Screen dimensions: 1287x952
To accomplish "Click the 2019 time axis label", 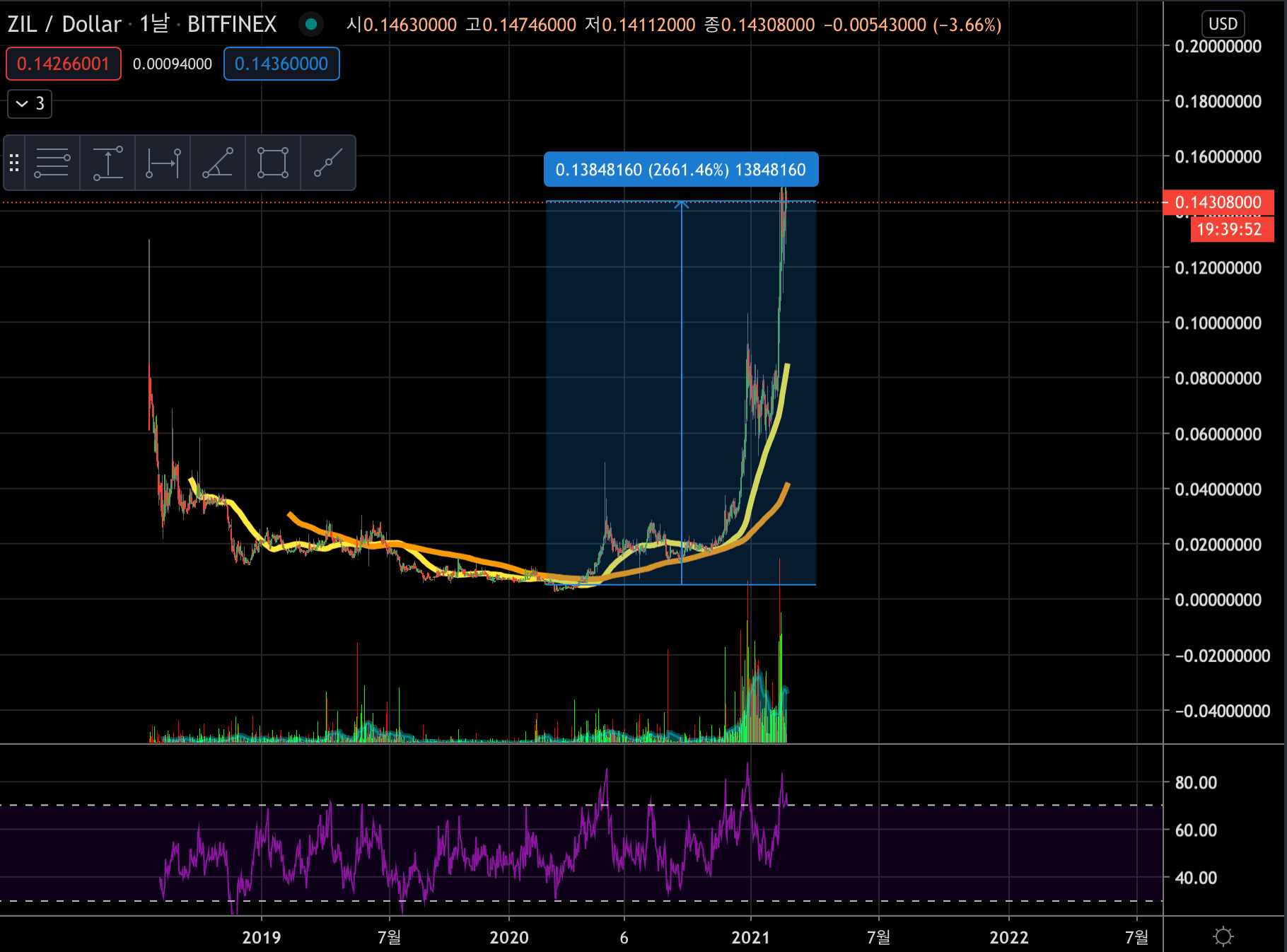I will [x=262, y=937].
